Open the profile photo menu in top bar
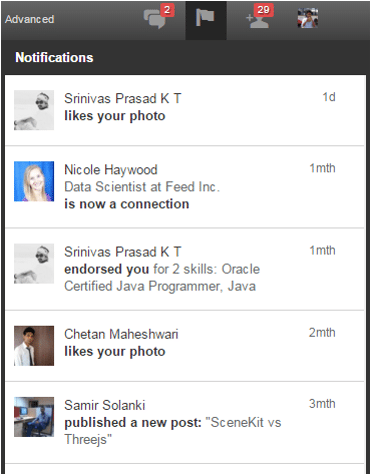Image resolution: width=371 pixels, height=475 pixels. (x=308, y=18)
